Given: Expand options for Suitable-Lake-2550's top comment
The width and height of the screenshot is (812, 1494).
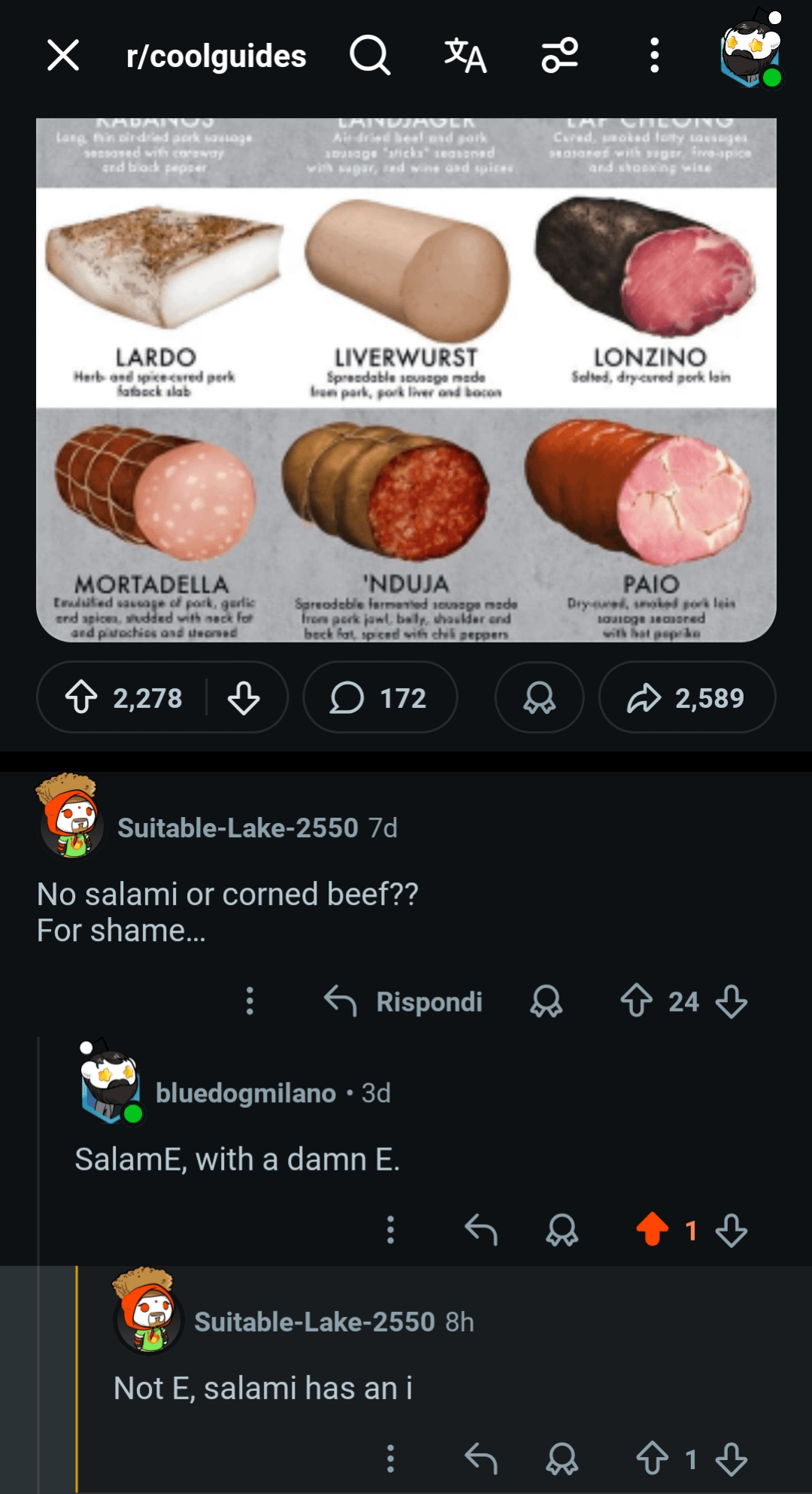Looking at the screenshot, I should pos(250,1001).
